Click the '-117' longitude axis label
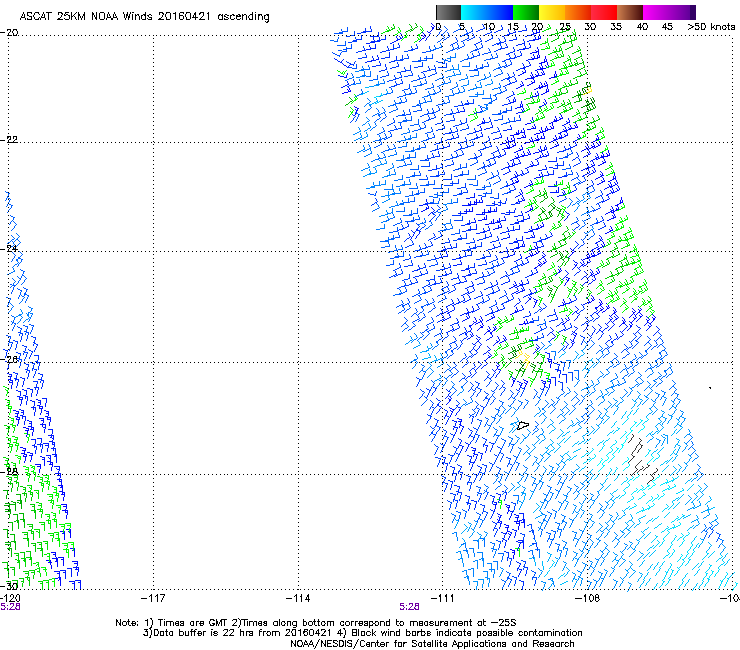 [153, 598]
